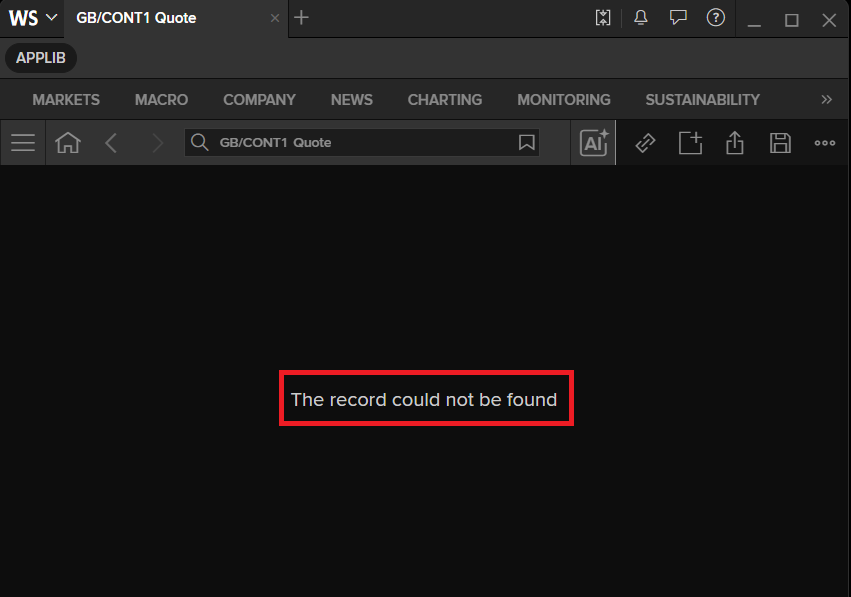Open the MARKETS menu
The height and width of the screenshot is (597, 851).
[x=66, y=100]
